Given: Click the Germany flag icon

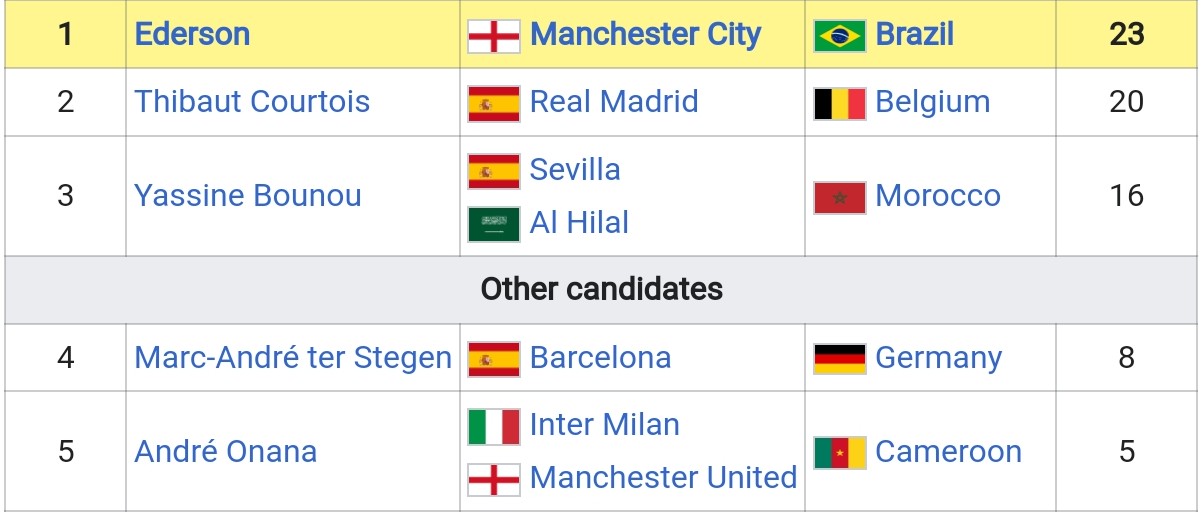Looking at the screenshot, I should pyautogui.click(x=838, y=358).
